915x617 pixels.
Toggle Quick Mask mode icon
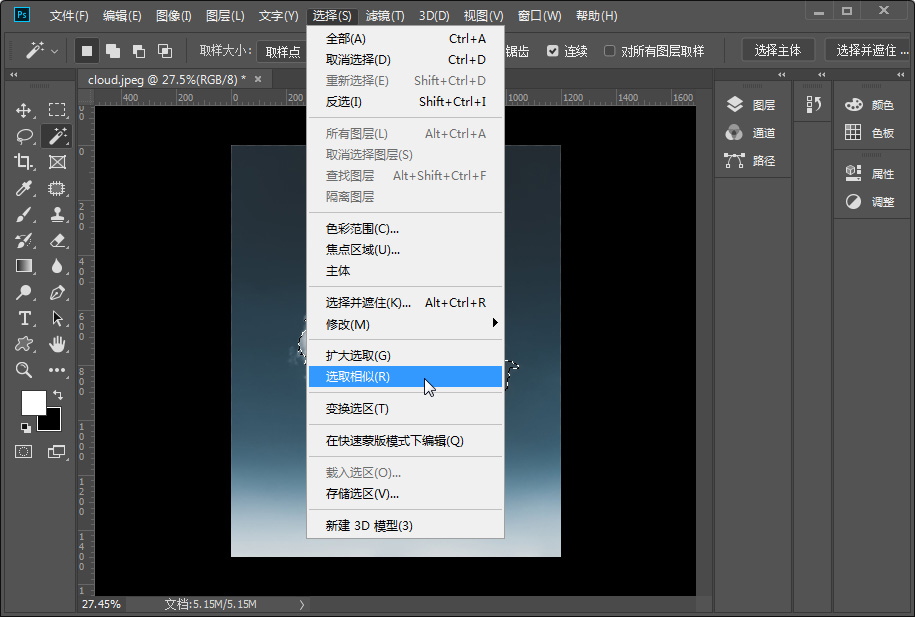pos(24,451)
